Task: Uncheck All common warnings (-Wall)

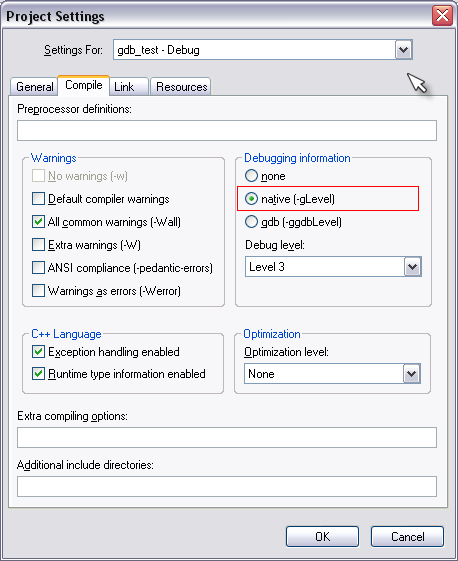Action: [38, 222]
